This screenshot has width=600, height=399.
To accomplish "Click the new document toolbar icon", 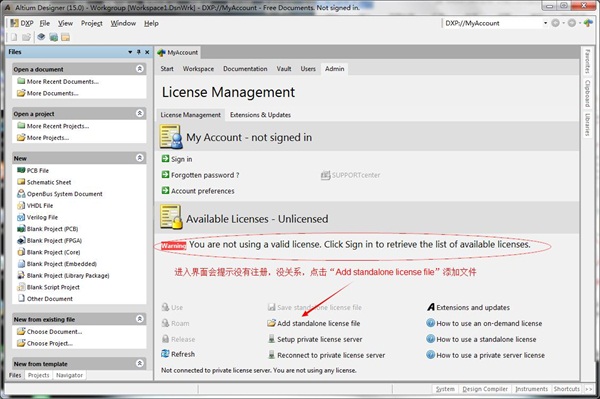I will click(14, 37).
